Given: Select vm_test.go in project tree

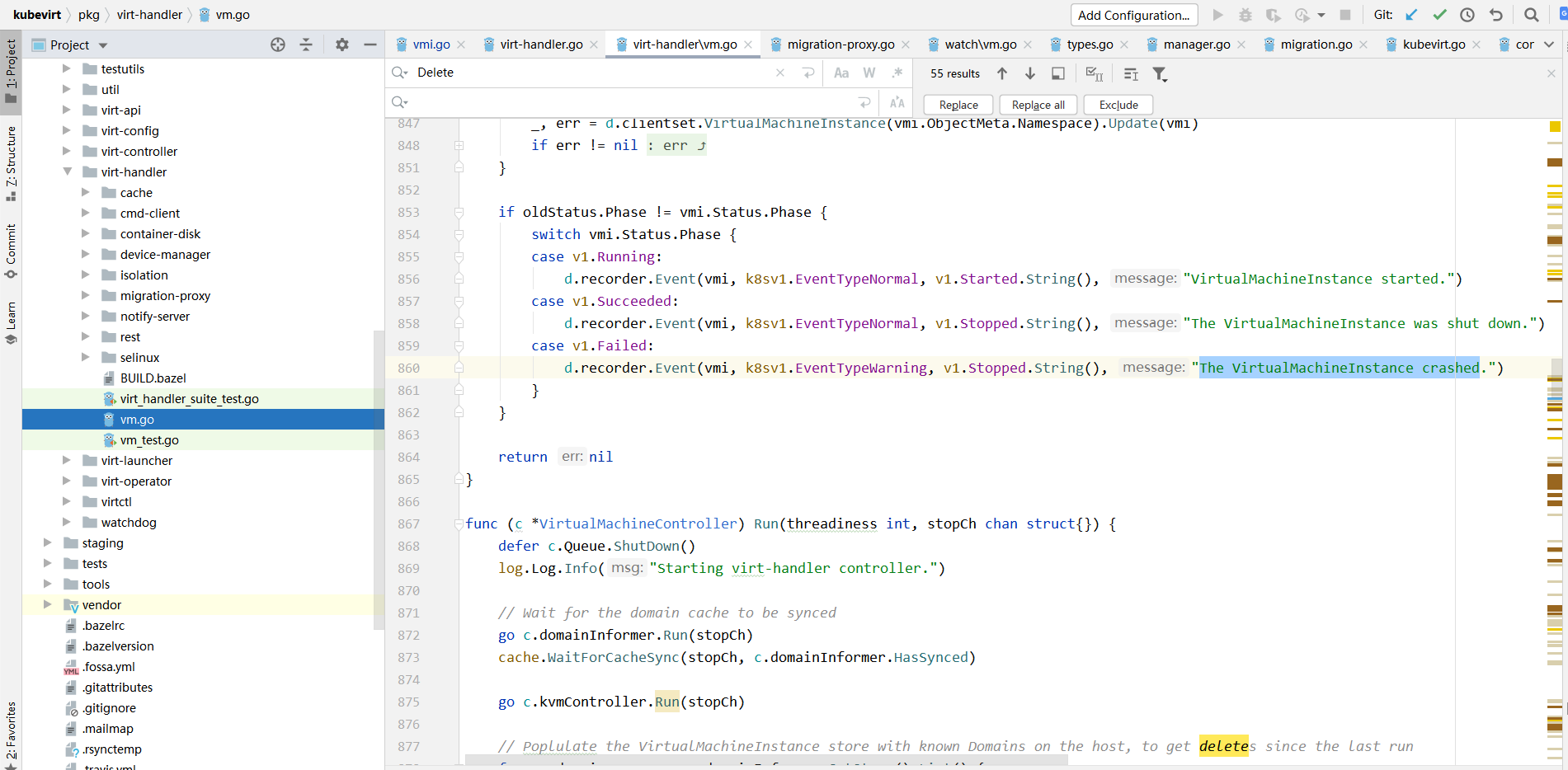Looking at the screenshot, I should pos(149,439).
